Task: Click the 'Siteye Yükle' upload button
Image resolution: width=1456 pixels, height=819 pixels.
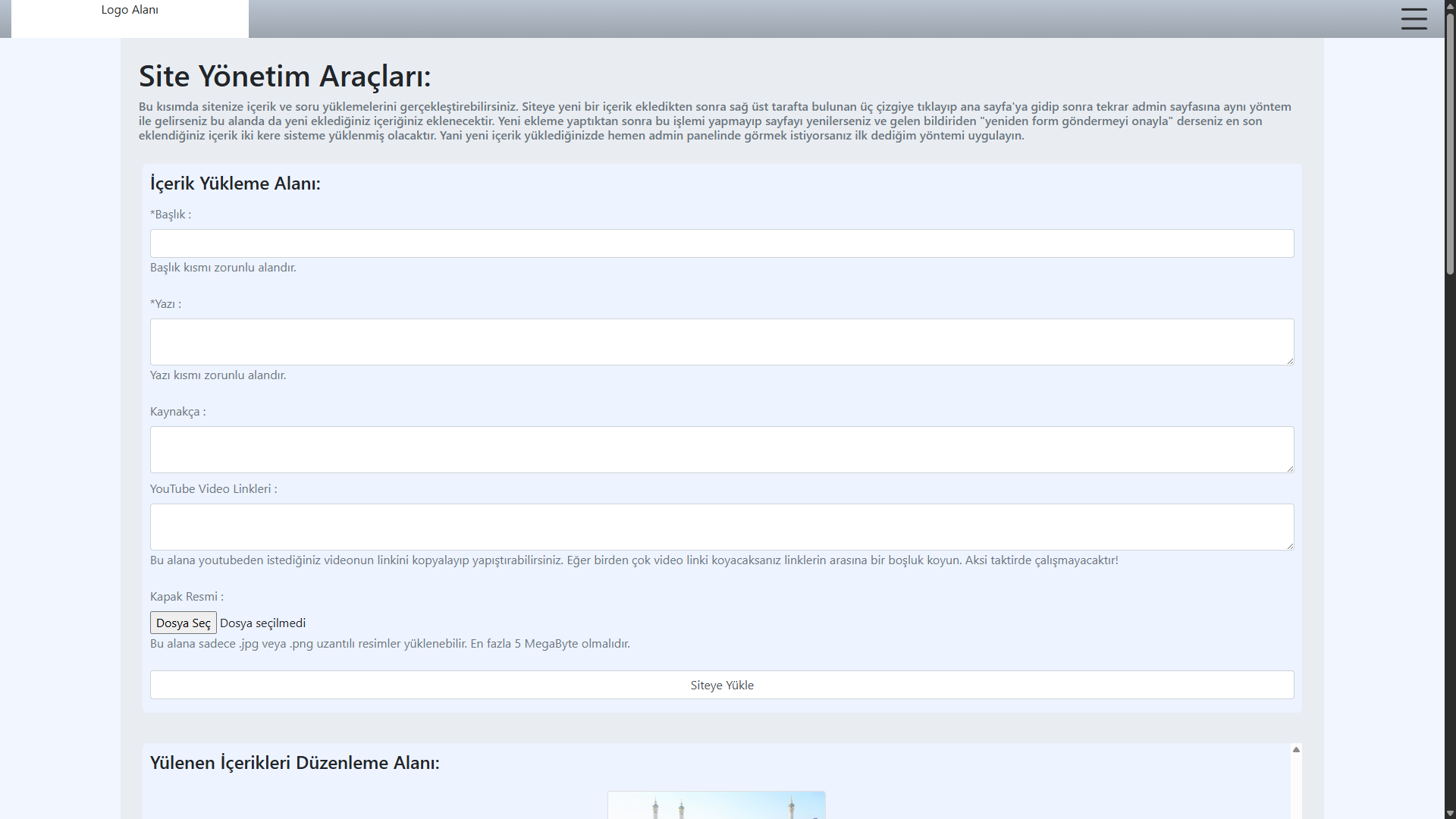Action: point(721,684)
